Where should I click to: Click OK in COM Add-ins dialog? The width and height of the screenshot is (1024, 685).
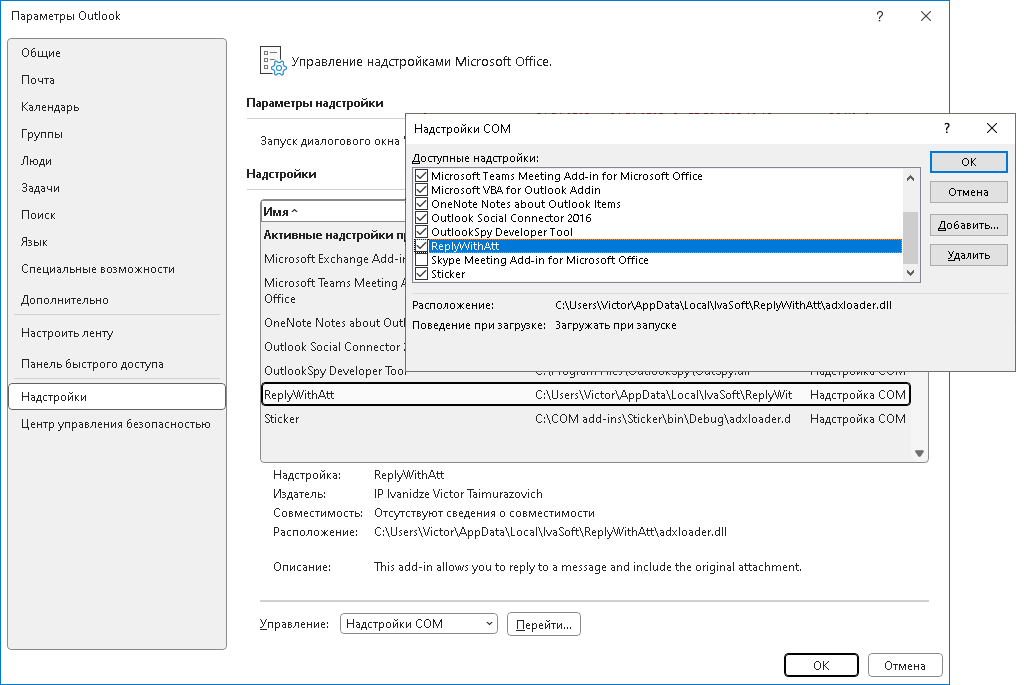[968, 162]
